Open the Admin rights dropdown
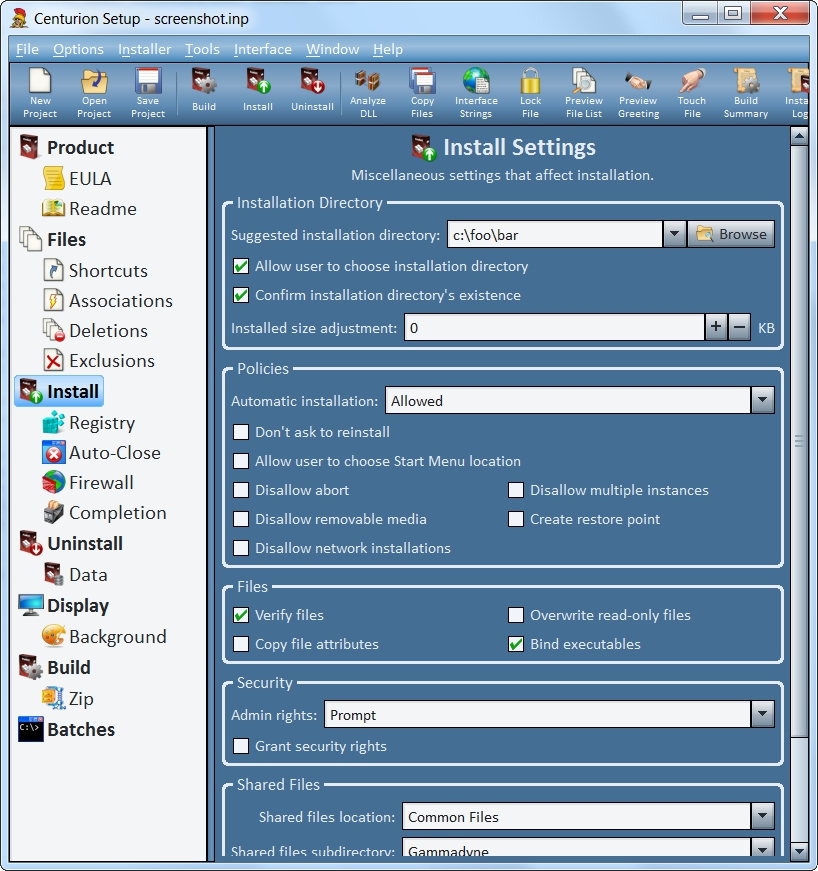The image size is (818, 871). tap(762, 714)
